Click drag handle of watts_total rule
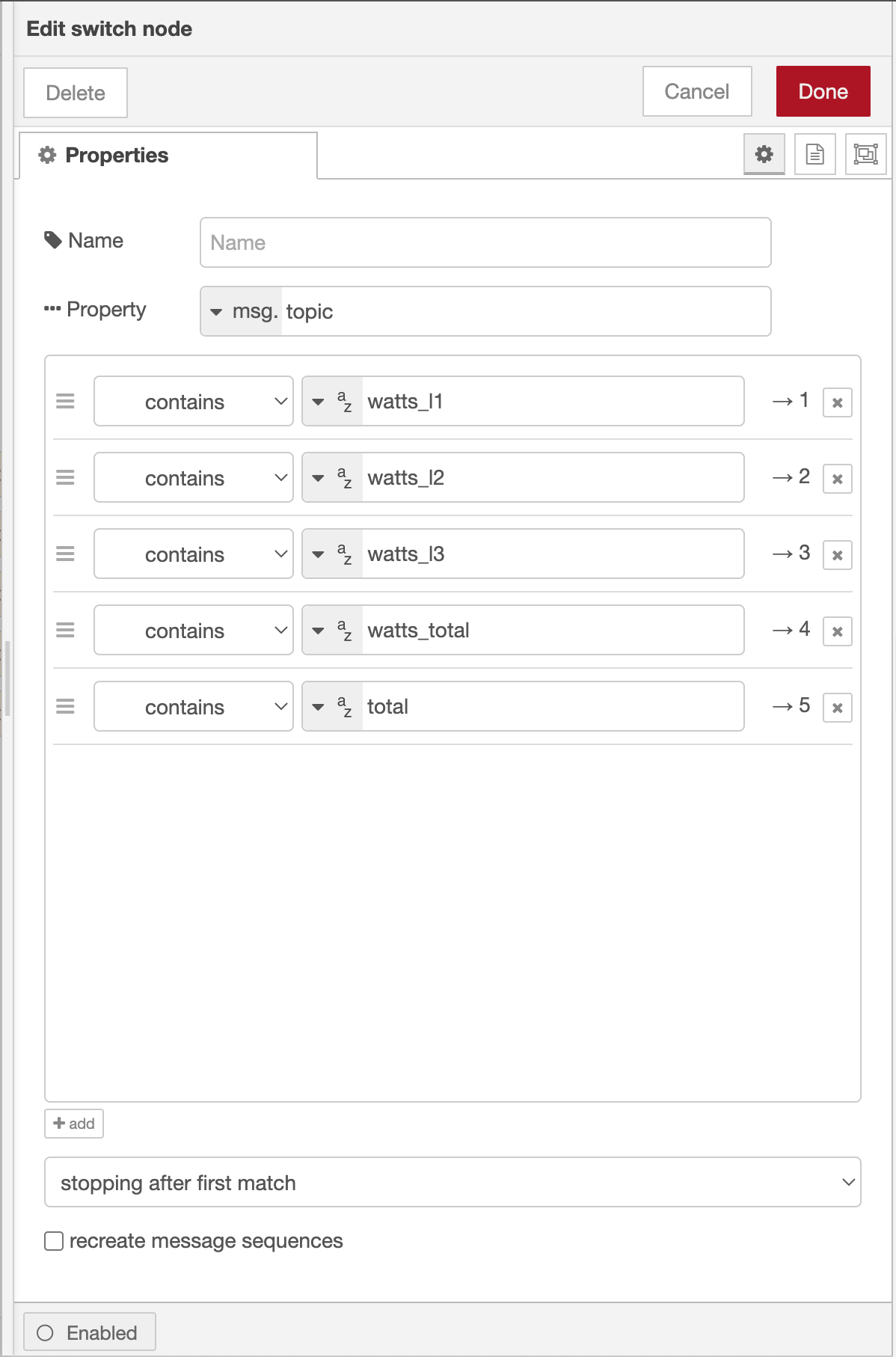The image size is (896, 1357). point(66,630)
